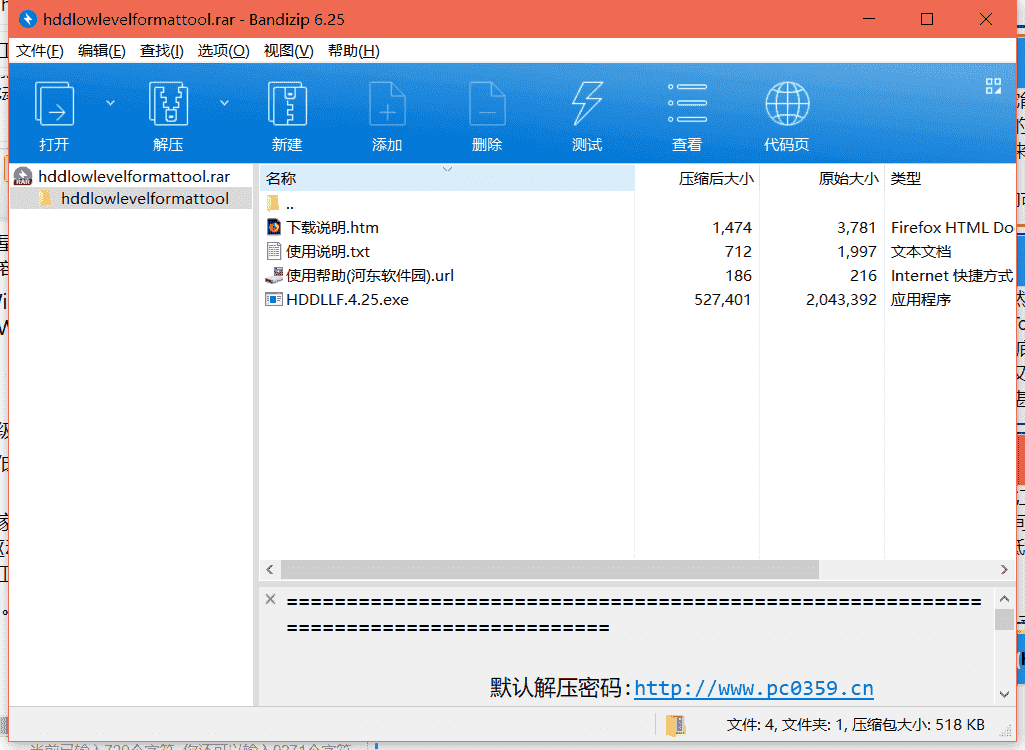Image resolution: width=1025 pixels, height=750 pixels.
Task: Click the 527,401 compressed size value
Action: pyautogui.click(x=722, y=299)
